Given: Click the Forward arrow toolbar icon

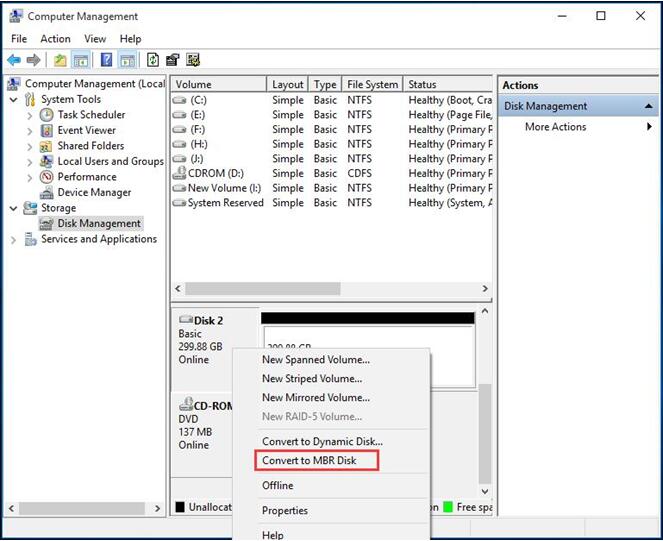Looking at the screenshot, I should pos(33,60).
